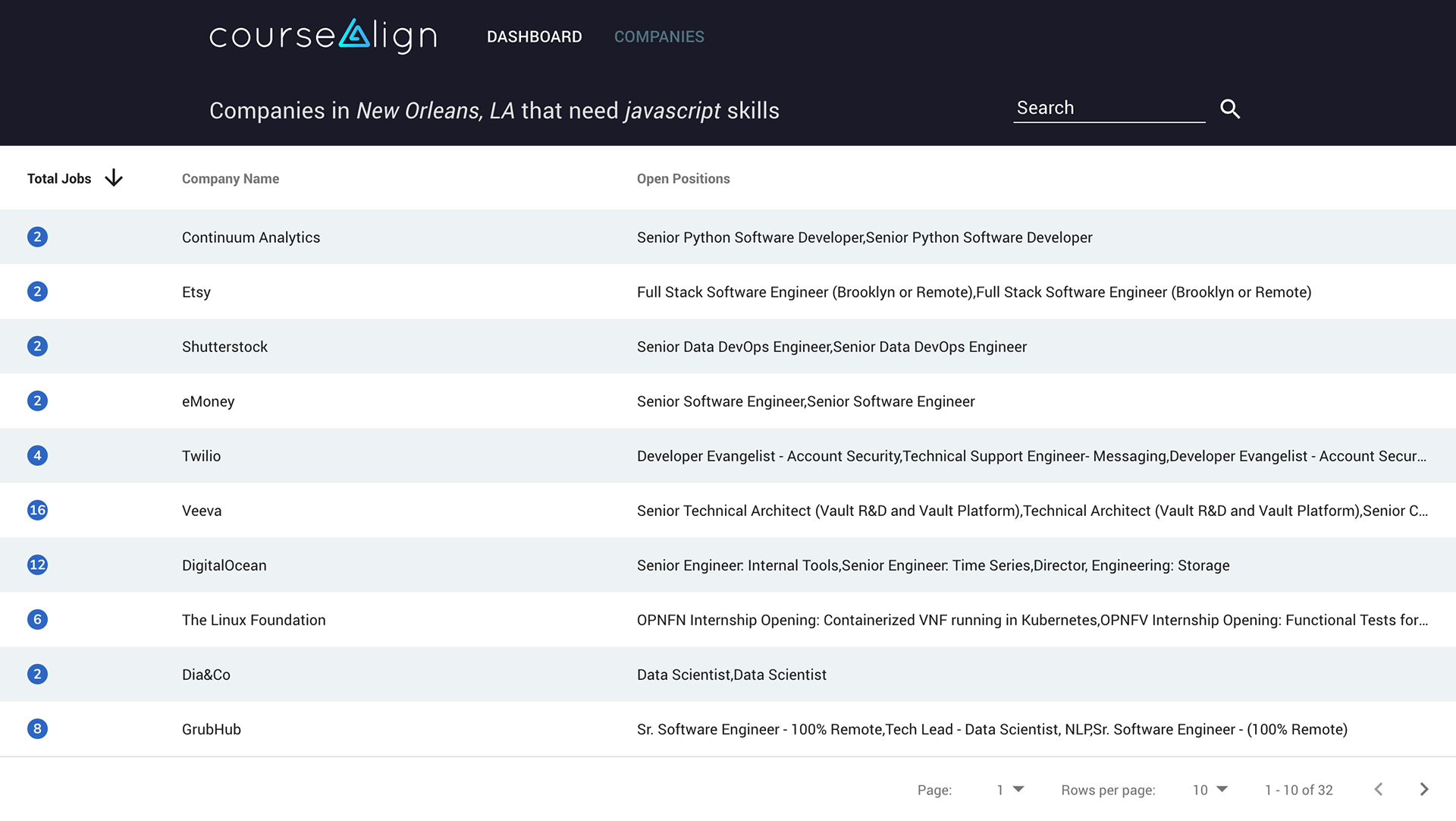
Task: Click the Open Positions column header
Action: click(x=683, y=178)
